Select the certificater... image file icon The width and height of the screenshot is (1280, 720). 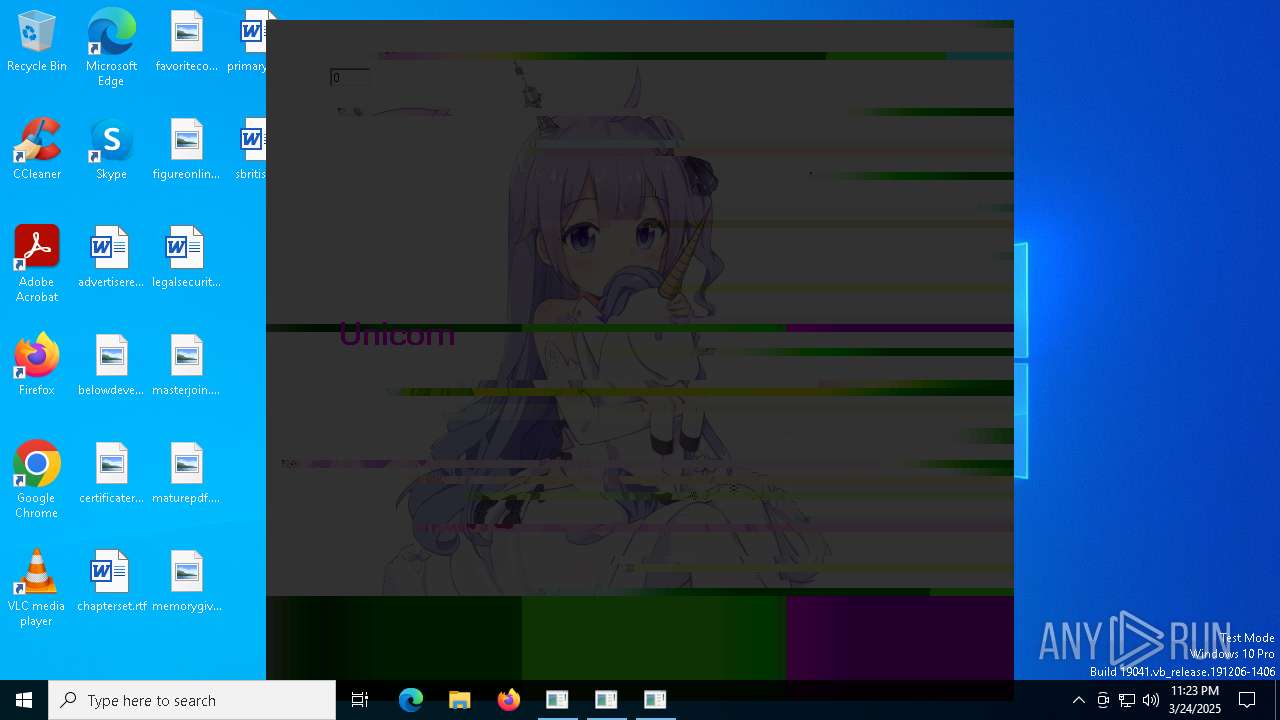coord(111,474)
